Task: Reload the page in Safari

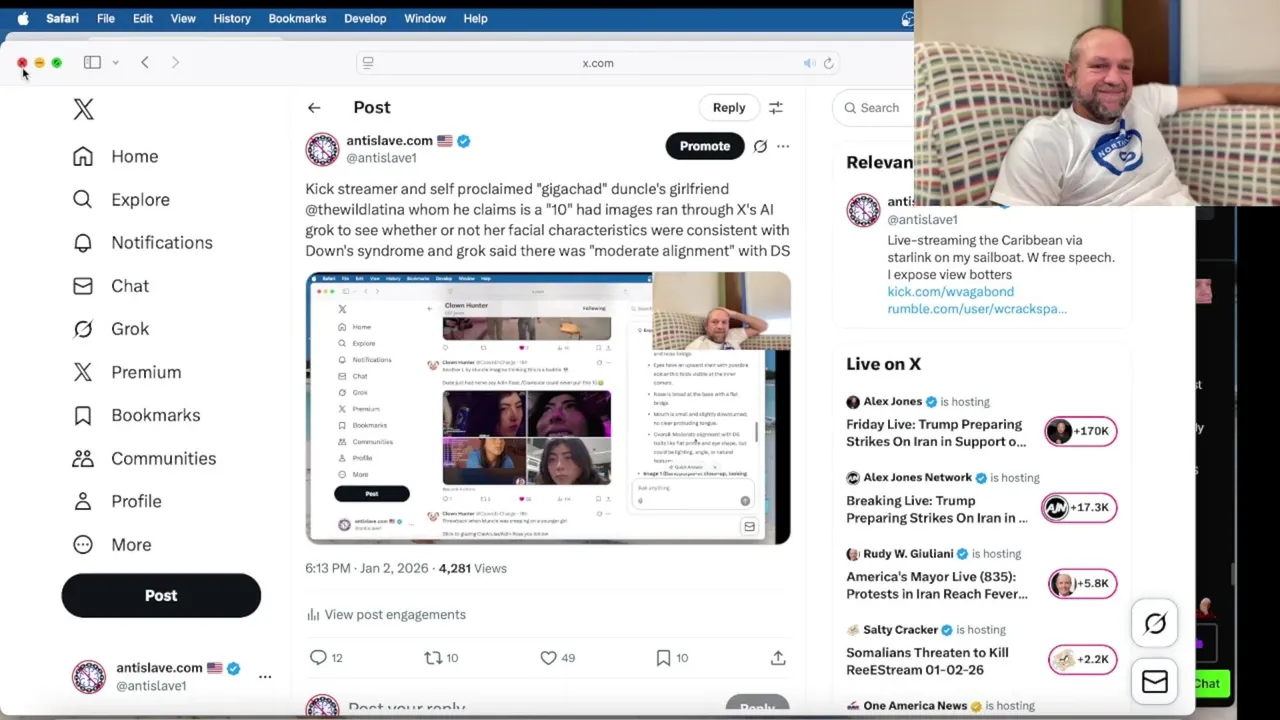Action: [x=828, y=63]
